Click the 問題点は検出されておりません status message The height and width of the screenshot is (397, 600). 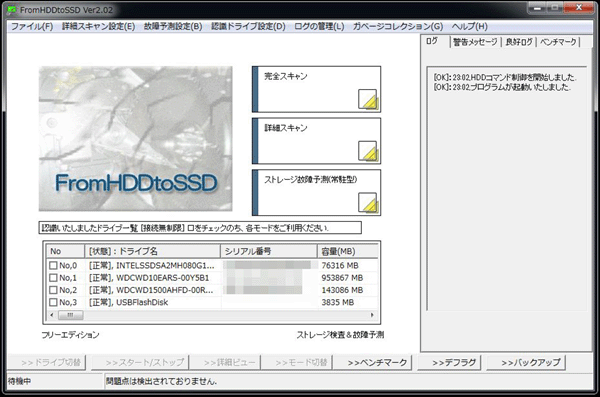pyautogui.click(x=161, y=381)
